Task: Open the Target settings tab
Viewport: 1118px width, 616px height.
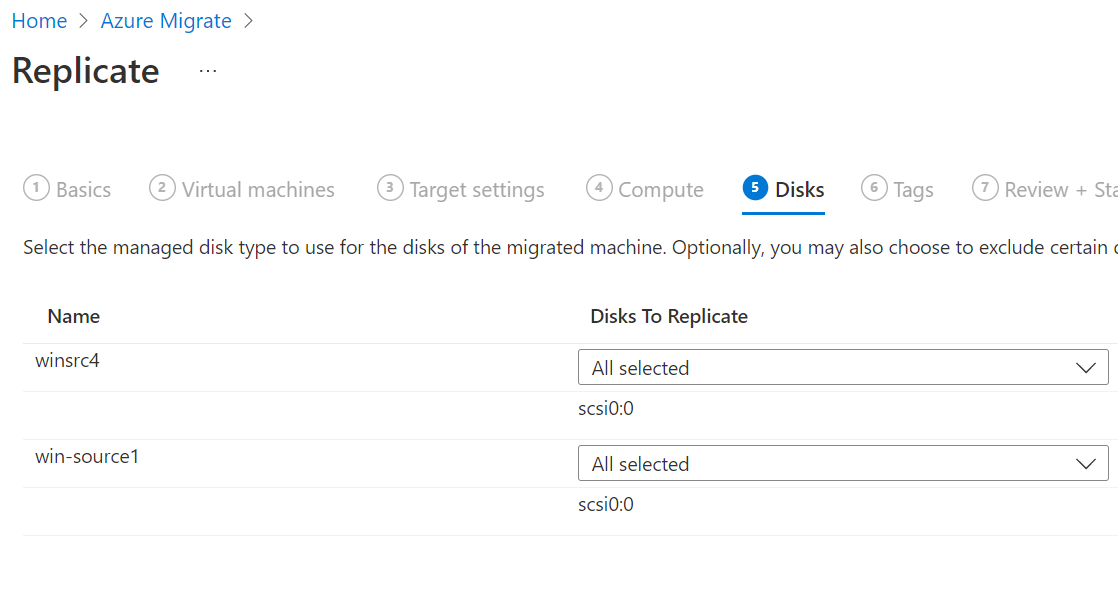Action: [x=477, y=190]
